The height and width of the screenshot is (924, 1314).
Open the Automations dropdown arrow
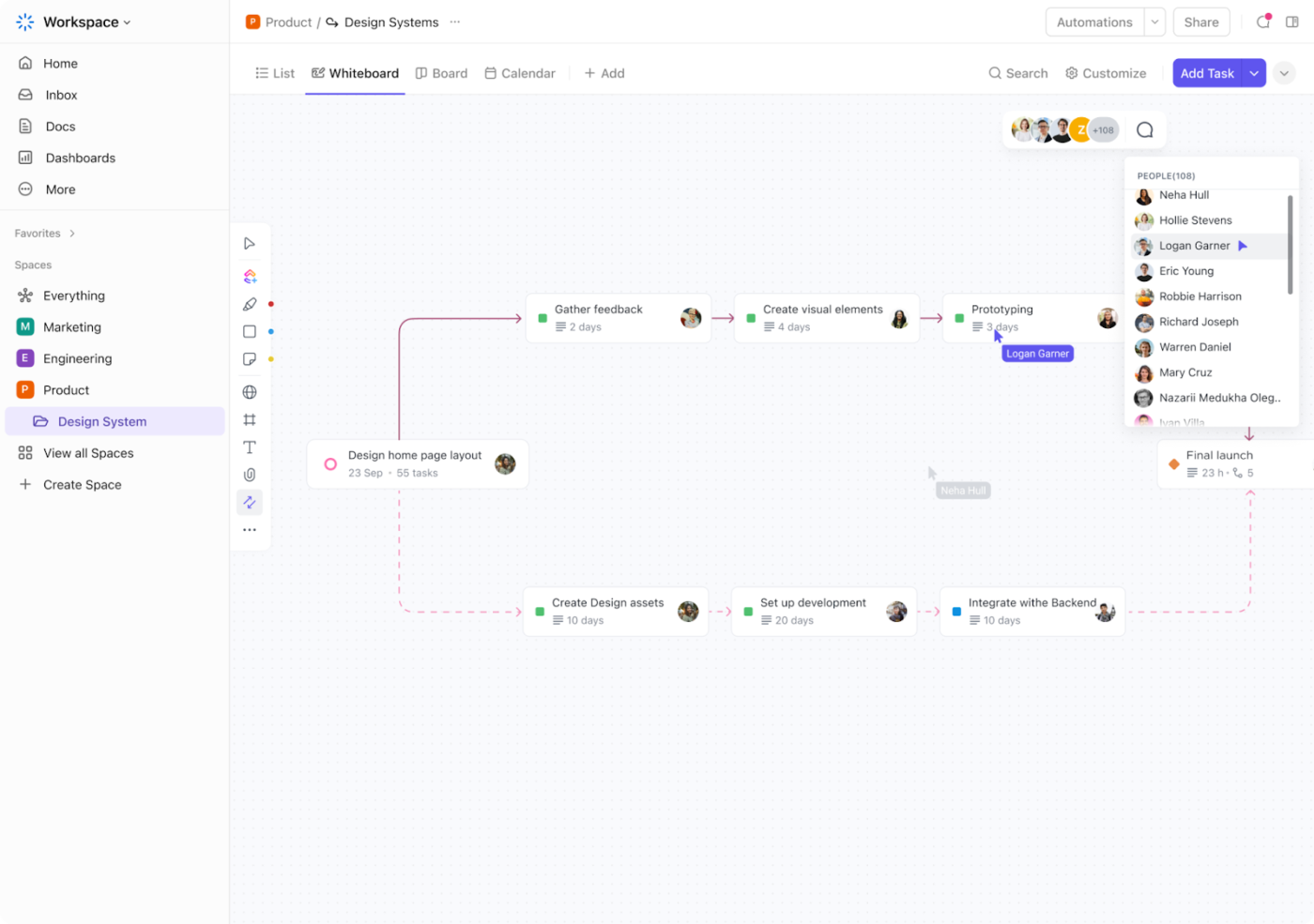[1154, 23]
